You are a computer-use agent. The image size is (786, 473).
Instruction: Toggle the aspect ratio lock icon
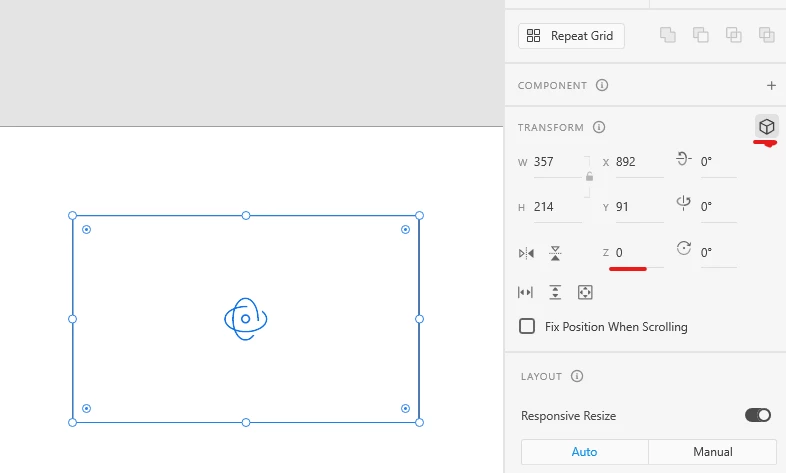(x=590, y=176)
